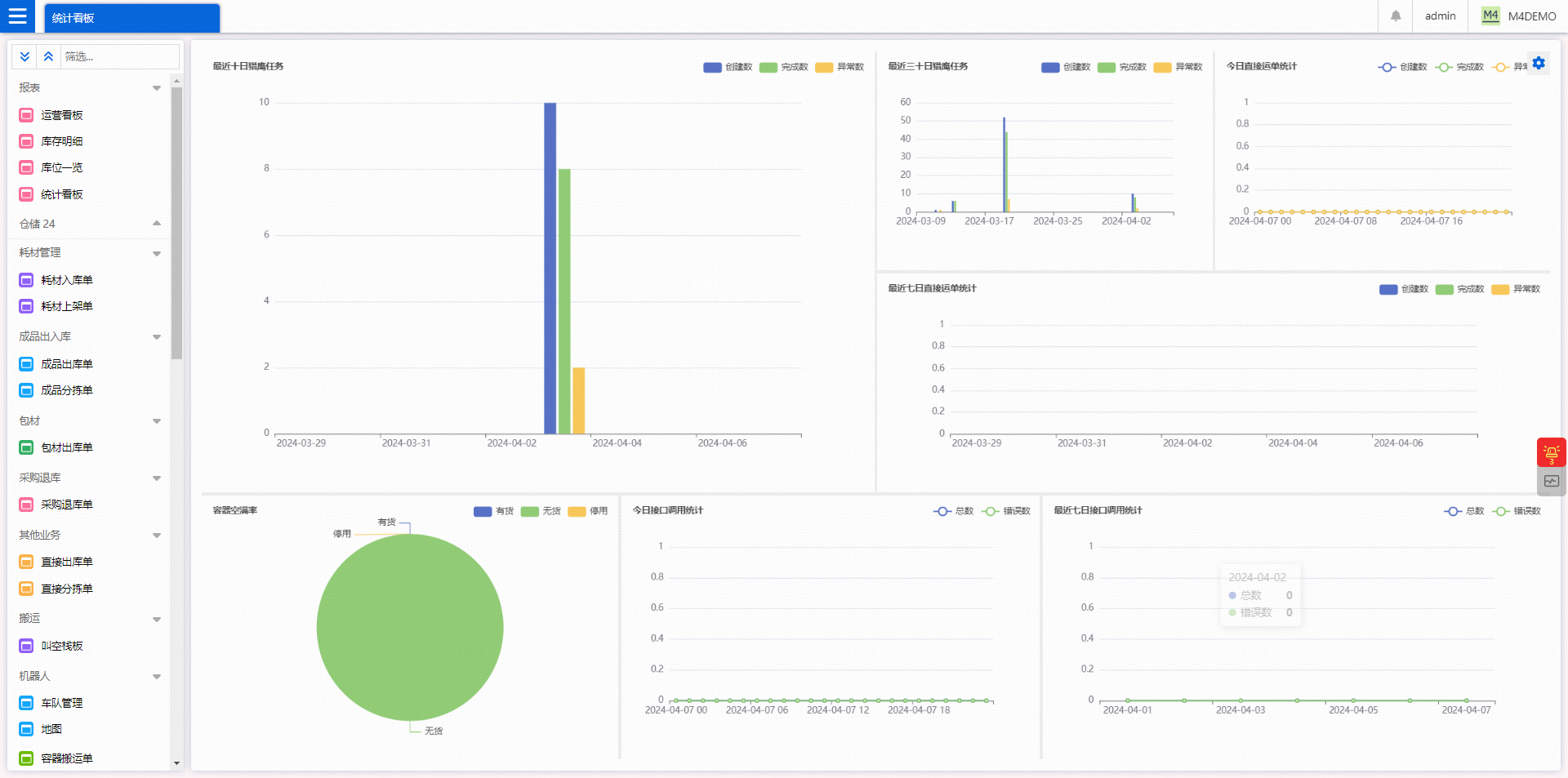The height and width of the screenshot is (778, 1568).
Task: Open dashboard settings gear icon
Action: pos(1539,63)
